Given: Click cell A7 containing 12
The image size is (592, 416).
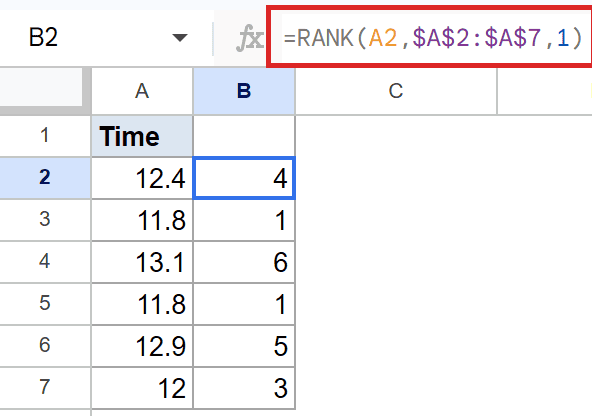Looking at the screenshot, I should pyautogui.click(x=142, y=387).
